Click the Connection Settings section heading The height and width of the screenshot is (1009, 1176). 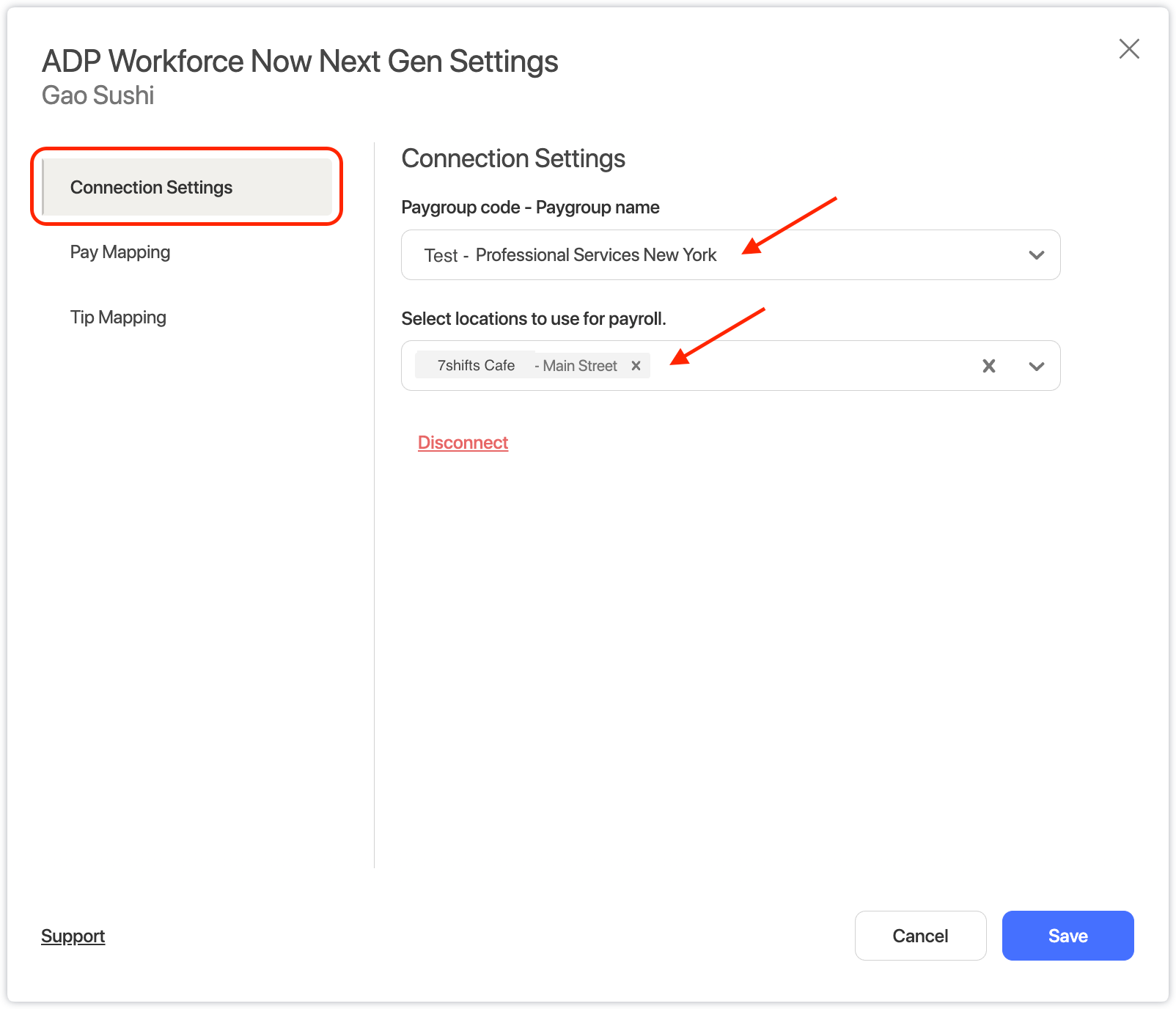click(513, 158)
